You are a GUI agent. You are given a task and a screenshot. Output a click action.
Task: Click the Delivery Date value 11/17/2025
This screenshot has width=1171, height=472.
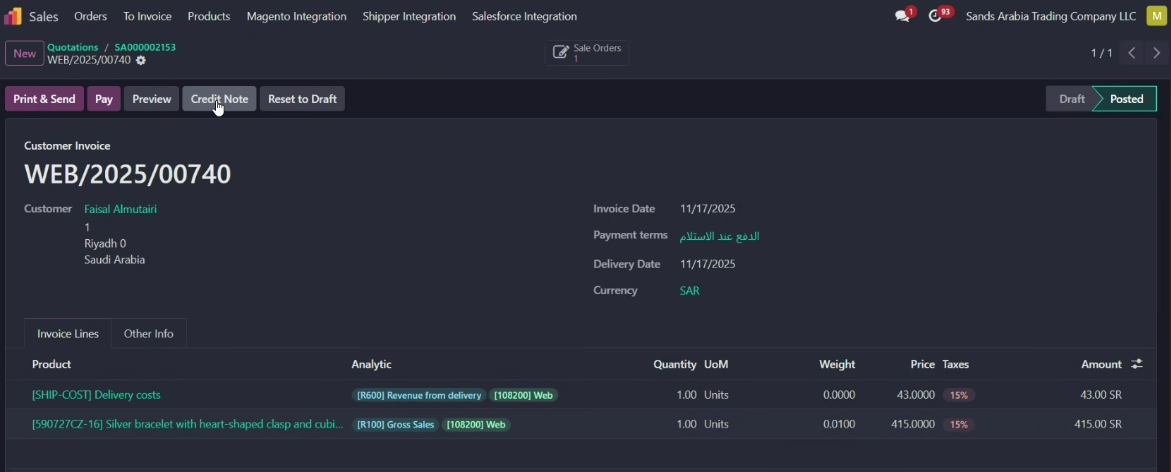[707, 264]
